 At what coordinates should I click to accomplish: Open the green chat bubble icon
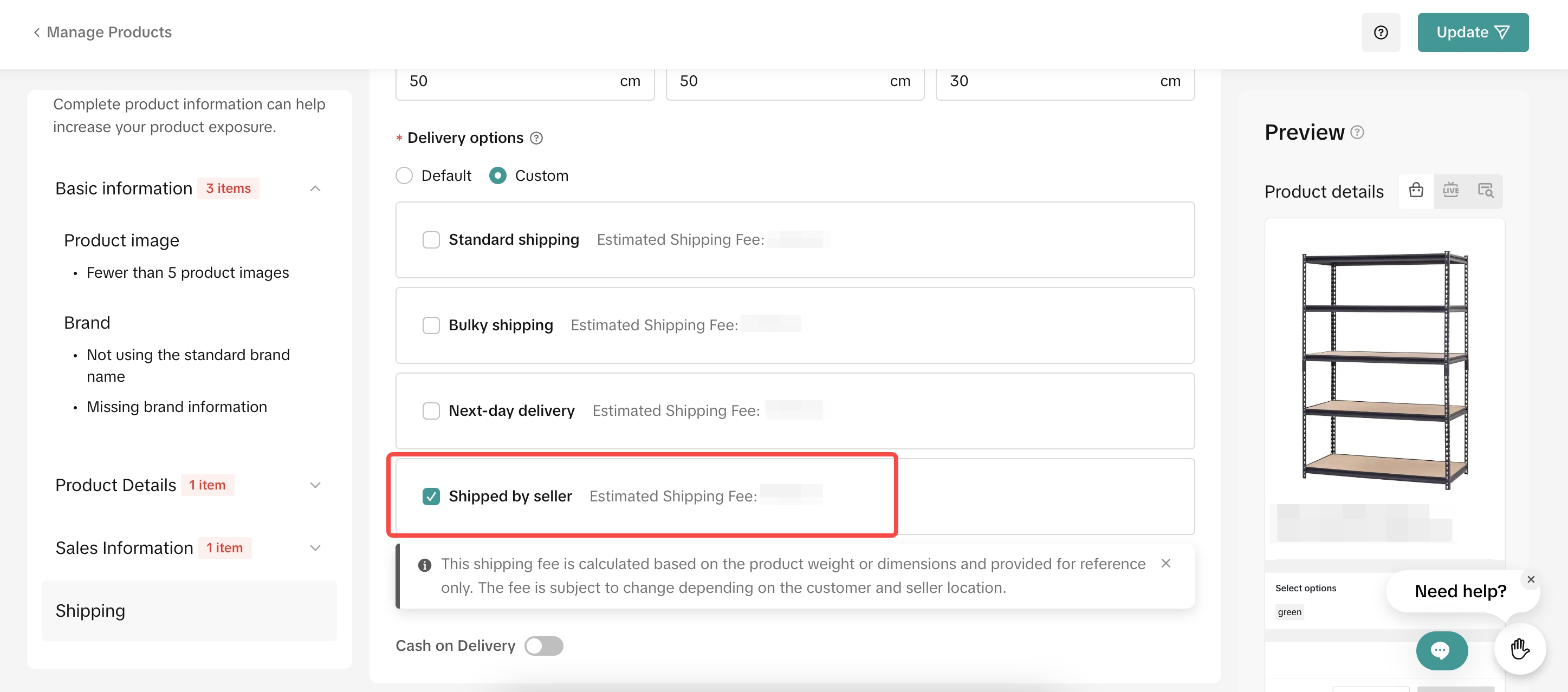1441,650
